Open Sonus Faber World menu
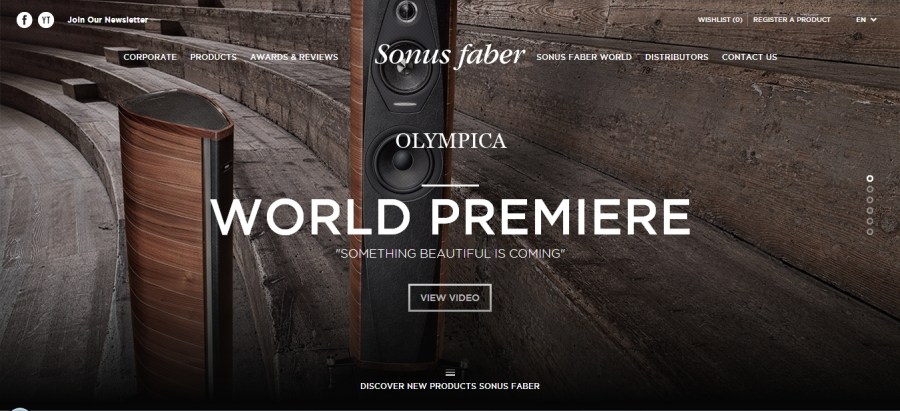Screen dimensions: 900x411 584,57
